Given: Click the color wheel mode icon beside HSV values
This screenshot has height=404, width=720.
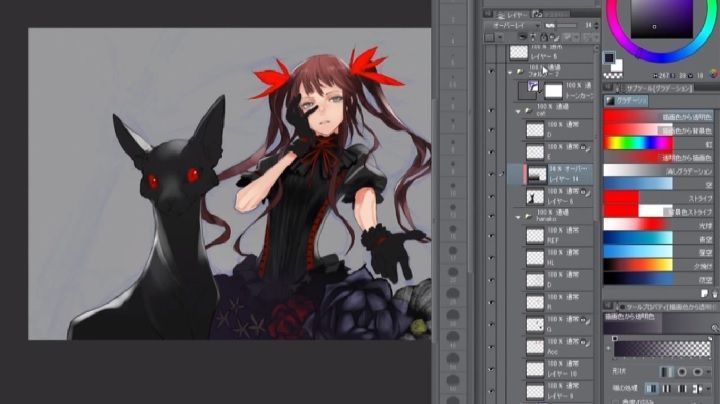Looking at the screenshot, I should (x=714, y=74).
